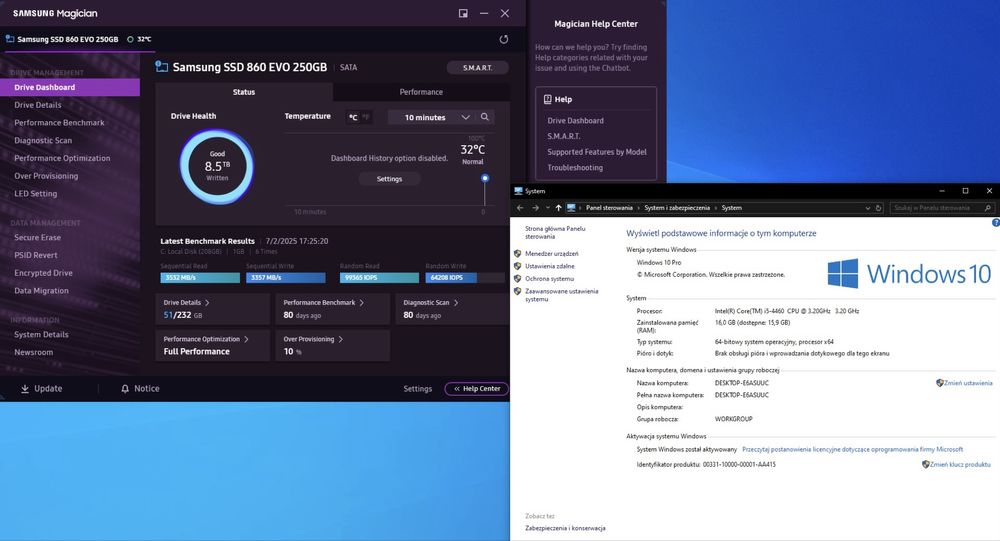Go up one level in the System window
The image size is (1000, 541).
pyautogui.click(x=559, y=208)
